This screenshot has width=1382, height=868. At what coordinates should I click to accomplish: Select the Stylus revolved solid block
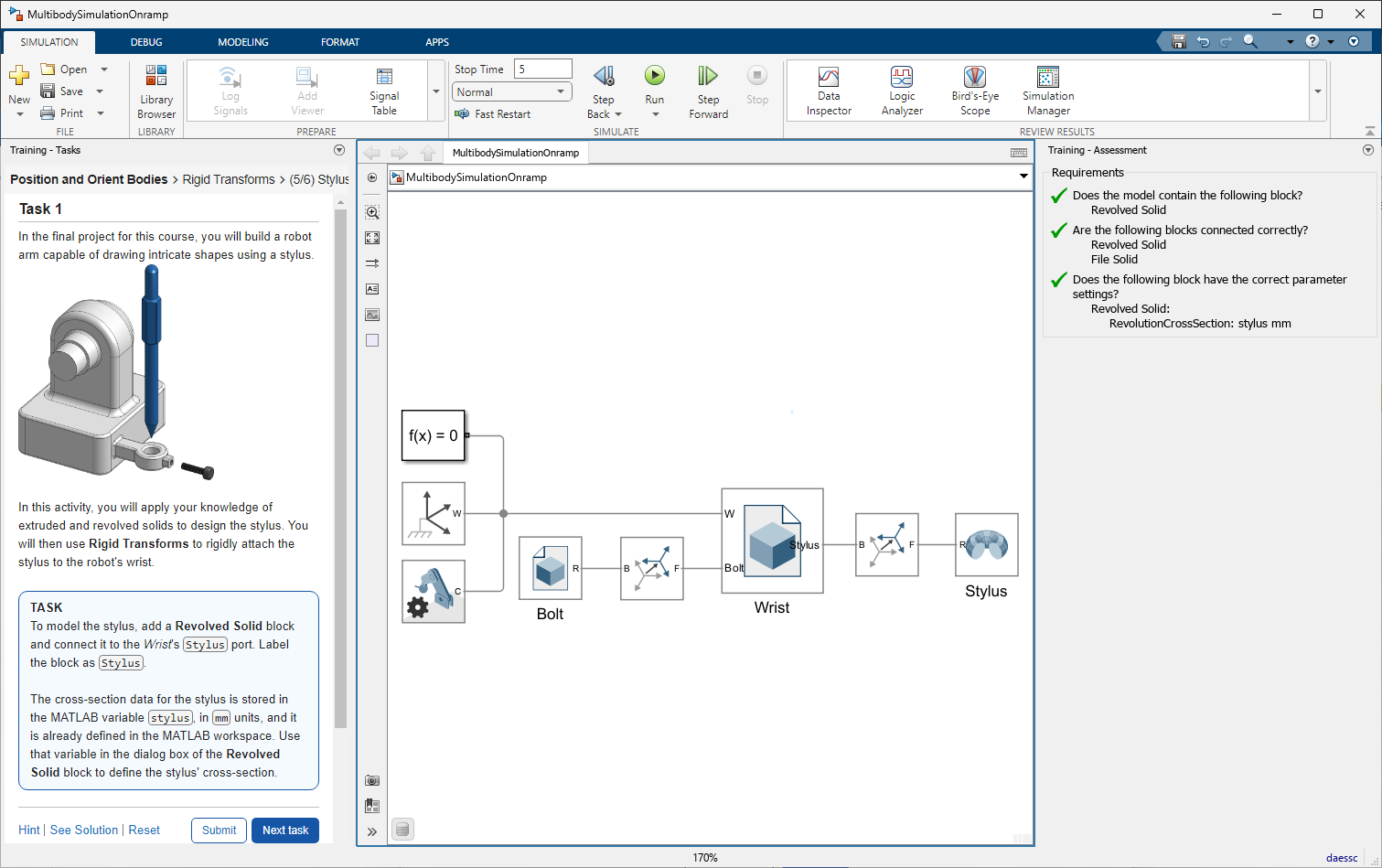[x=987, y=544]
